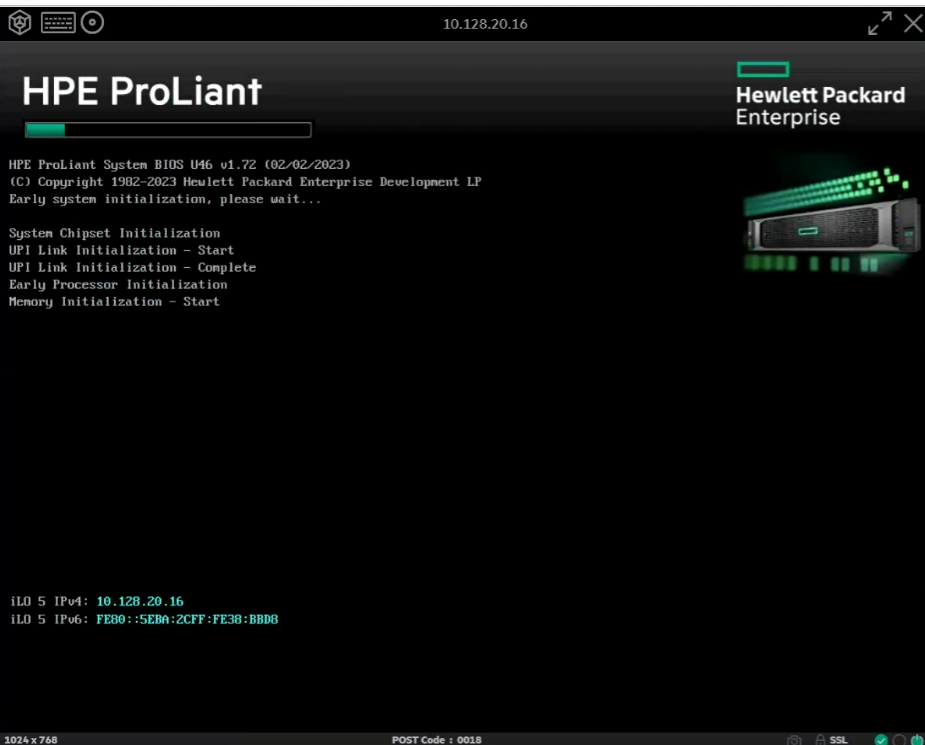The height and width of the screenshot is (745, 925).
Task: Click the SSL label in status bar
Action: click(838, 740)
